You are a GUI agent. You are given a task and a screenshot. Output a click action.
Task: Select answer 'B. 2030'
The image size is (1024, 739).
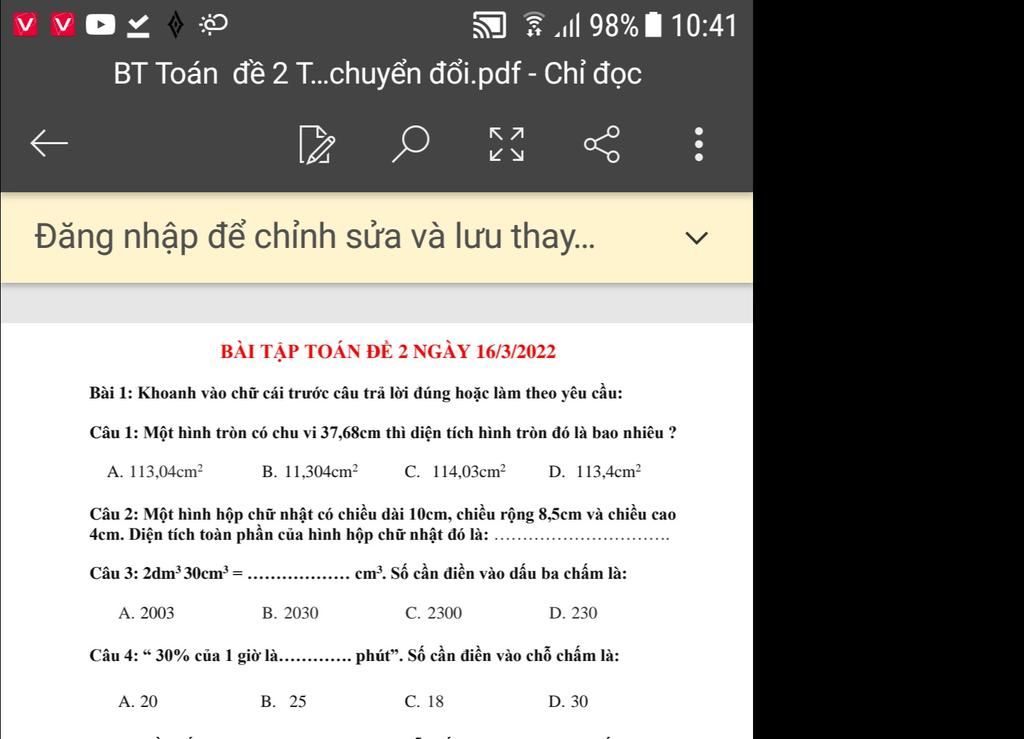pos(290,613)
